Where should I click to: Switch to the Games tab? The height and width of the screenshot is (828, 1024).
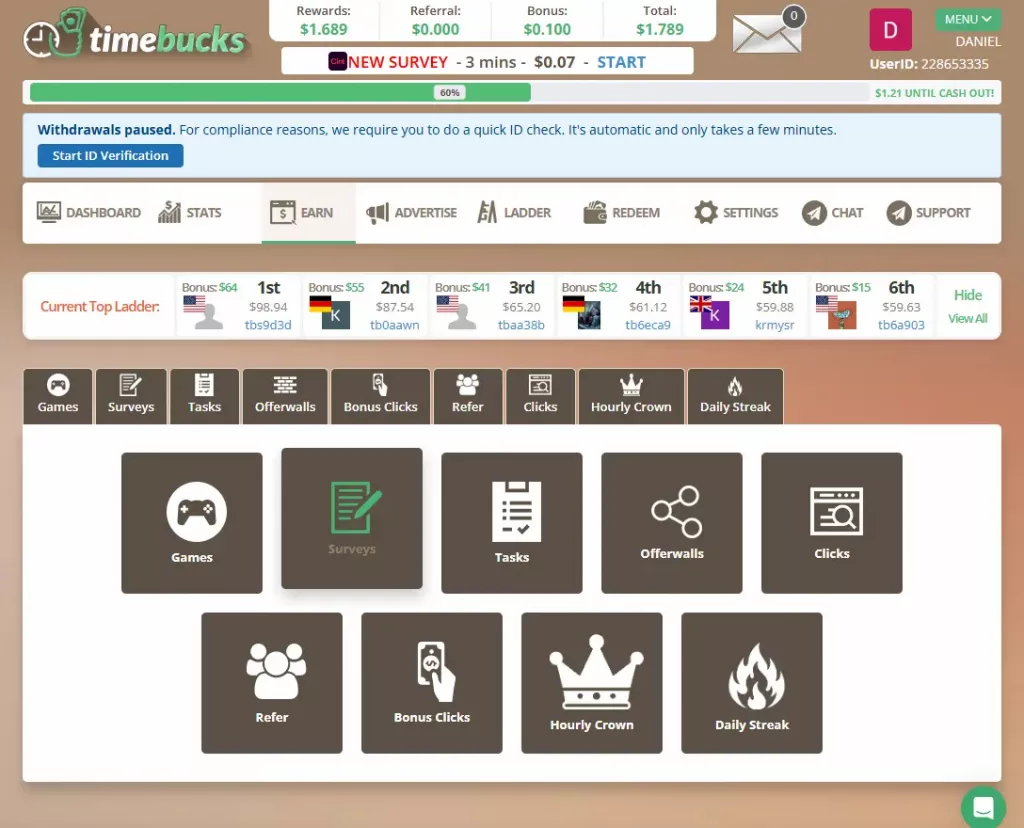pos(57,396)
